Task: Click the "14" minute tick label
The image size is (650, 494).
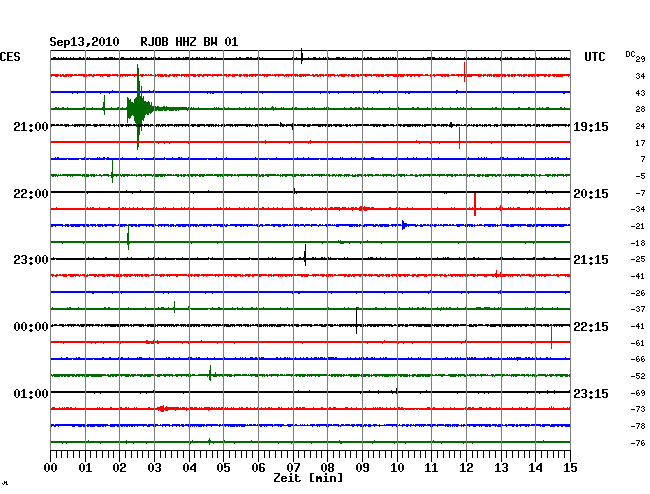Action: pyautogui.click(x=535, y=467)
